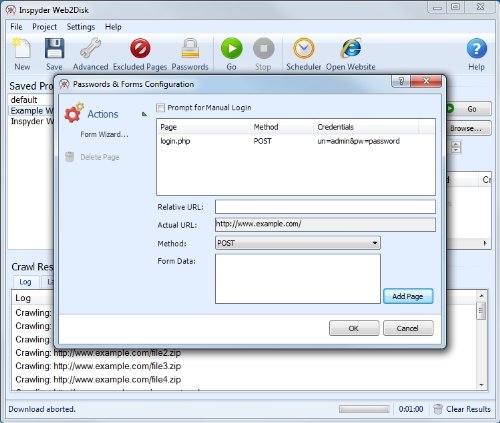The image size is (500, 423).
Task: Confirm dialog with OK button
Action: [x=354, y=328]
